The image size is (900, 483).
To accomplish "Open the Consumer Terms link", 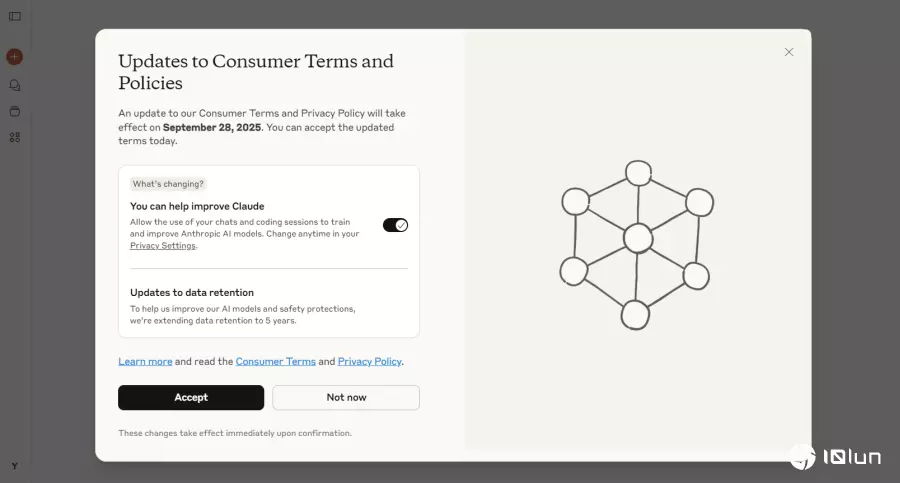I will tap(276, 361).
